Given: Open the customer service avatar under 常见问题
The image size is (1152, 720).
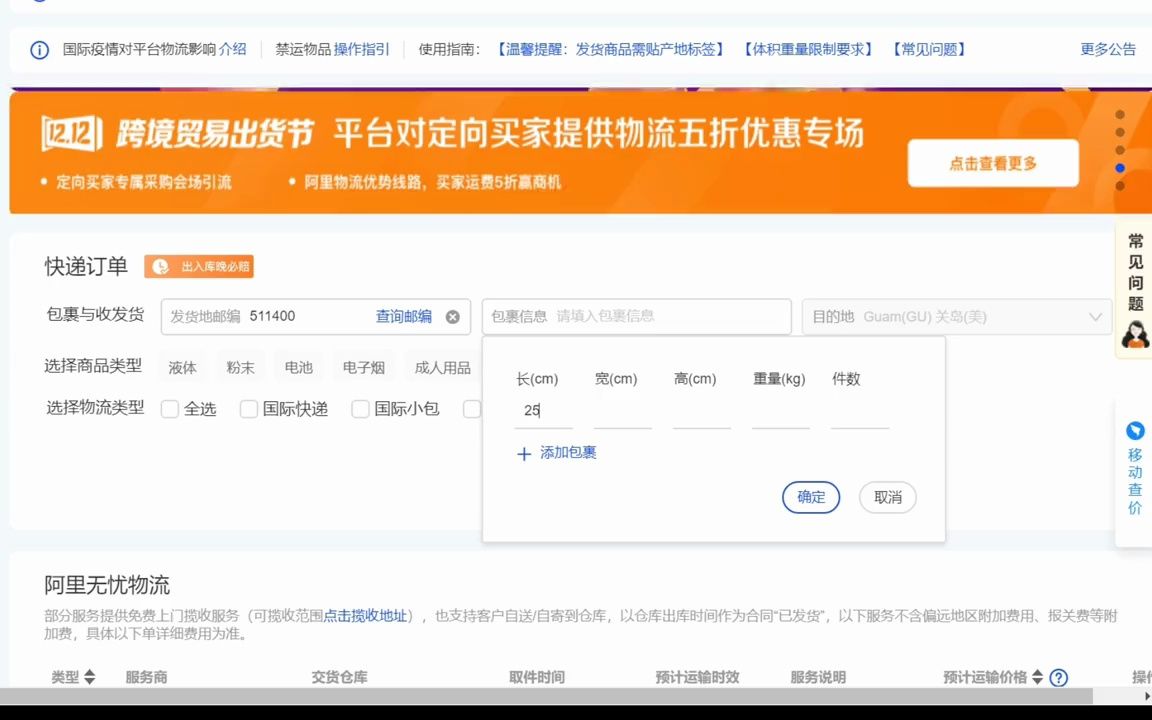Looking at the screenshot, I should [x=1135, y=334].
